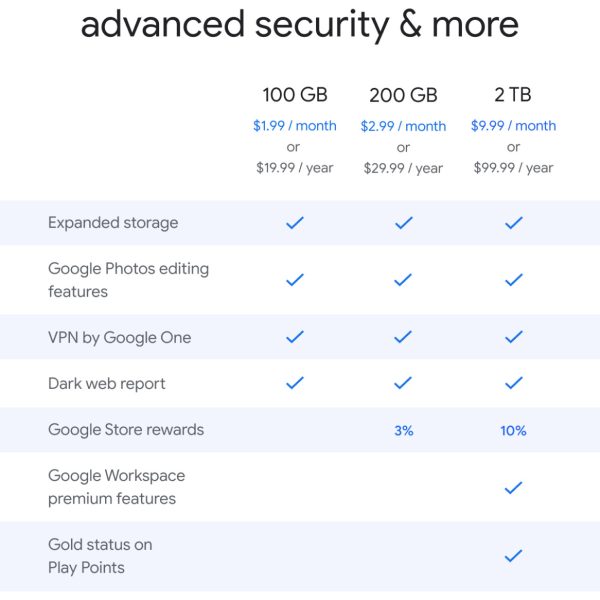Click VPN by Google One checkmark under 100 GB
The height and width of the screenshot is (600, 600).
[x=294, y=337]
